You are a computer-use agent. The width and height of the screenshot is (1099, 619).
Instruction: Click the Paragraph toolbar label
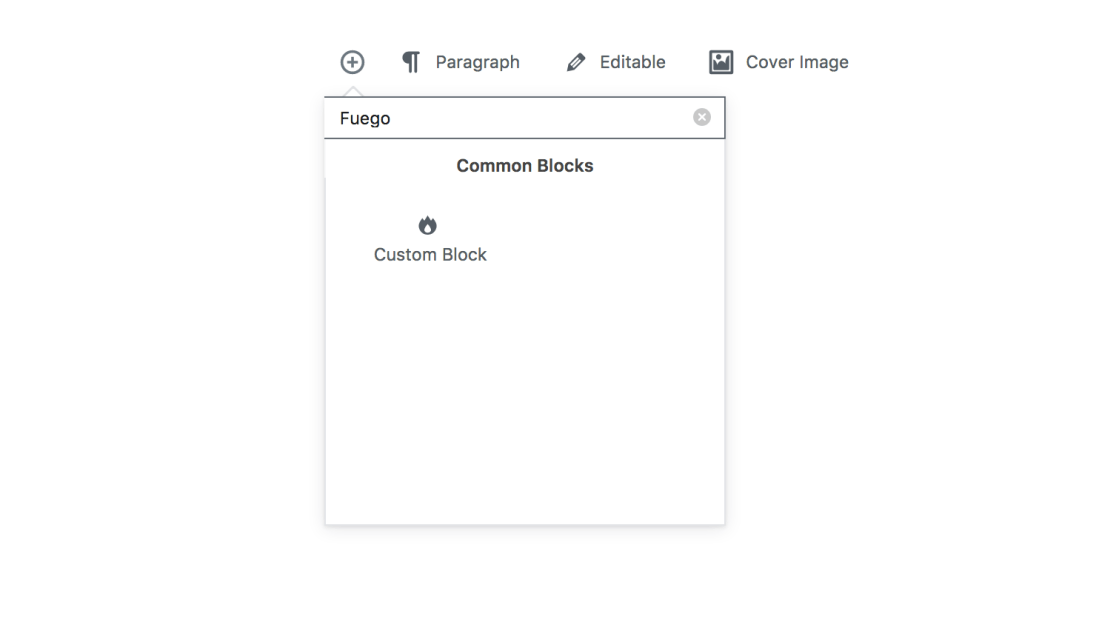(x=477, y=61)
